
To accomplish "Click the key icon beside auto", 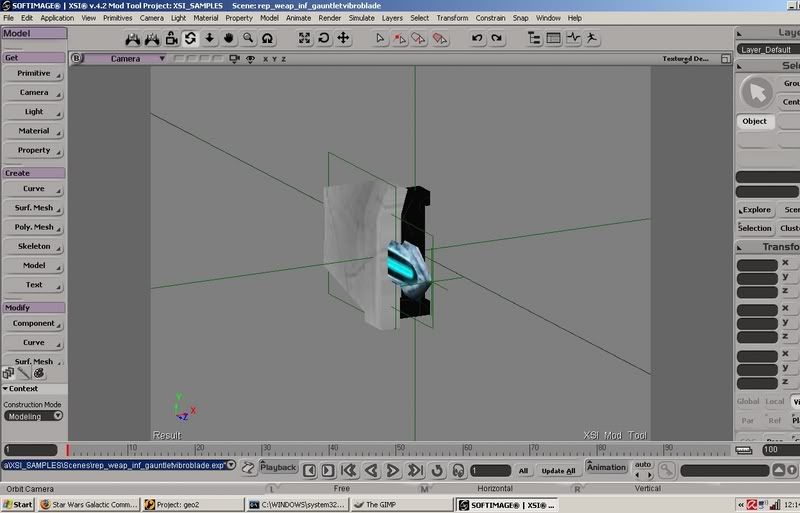I will pos(666,470).
